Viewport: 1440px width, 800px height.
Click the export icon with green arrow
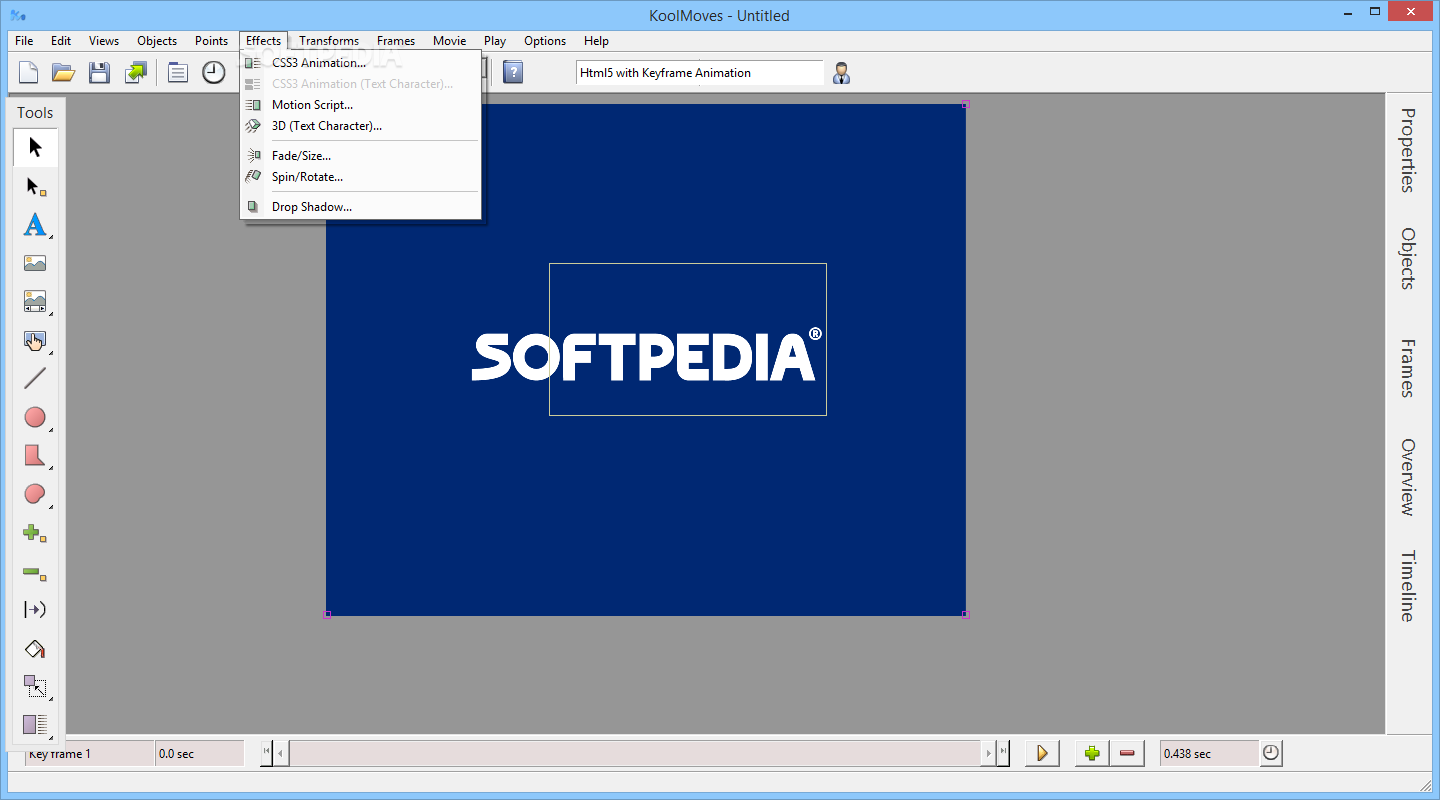click(135, 72)
